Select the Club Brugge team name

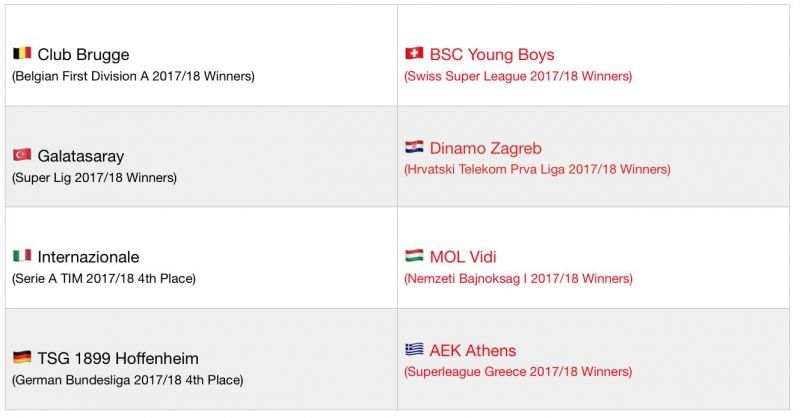click(x=83, y=55)
